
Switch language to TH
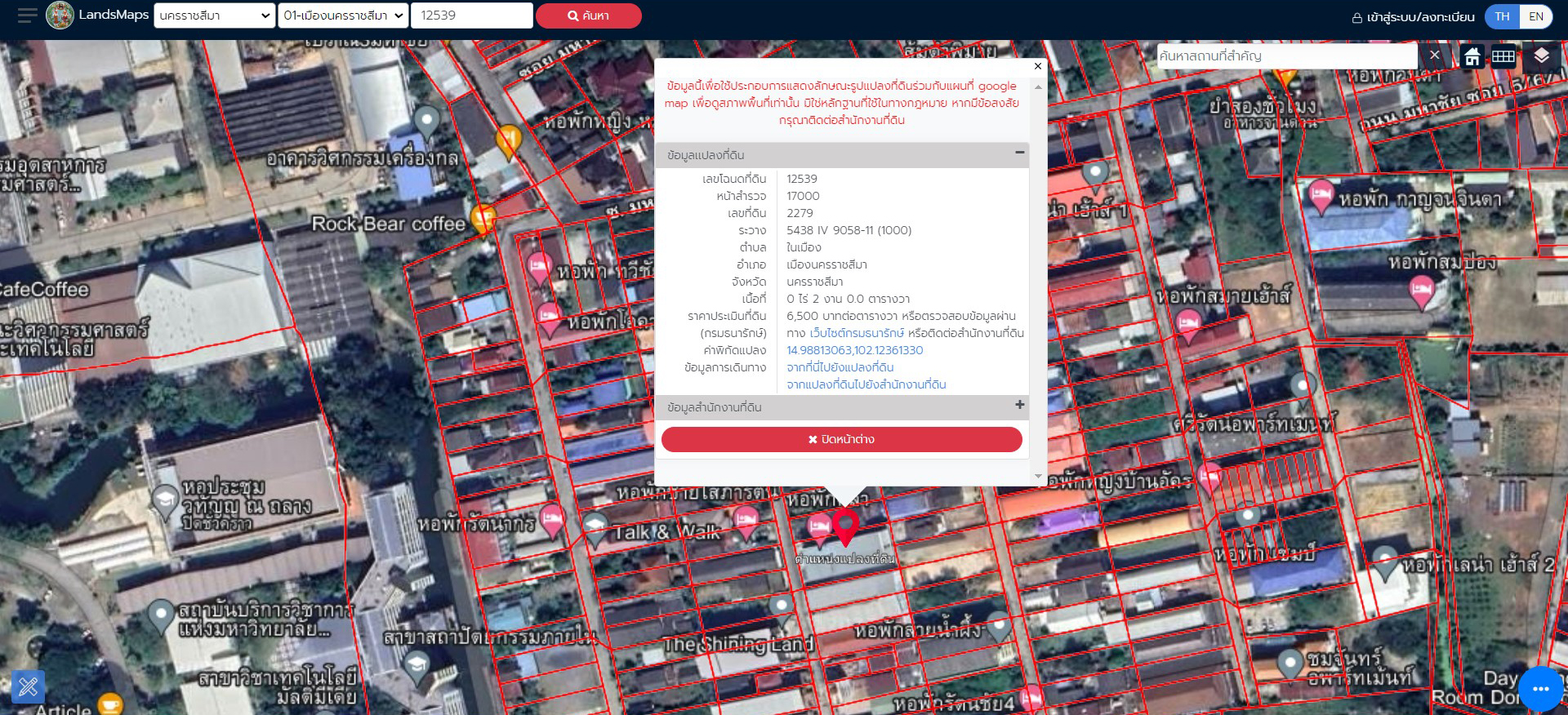[1502, 16]
